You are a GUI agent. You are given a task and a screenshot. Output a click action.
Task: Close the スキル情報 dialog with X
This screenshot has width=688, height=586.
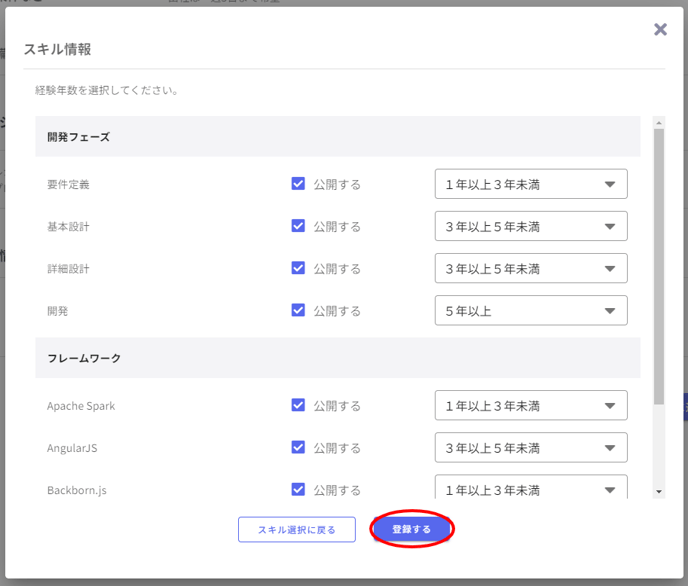click(x=660, y=30)
